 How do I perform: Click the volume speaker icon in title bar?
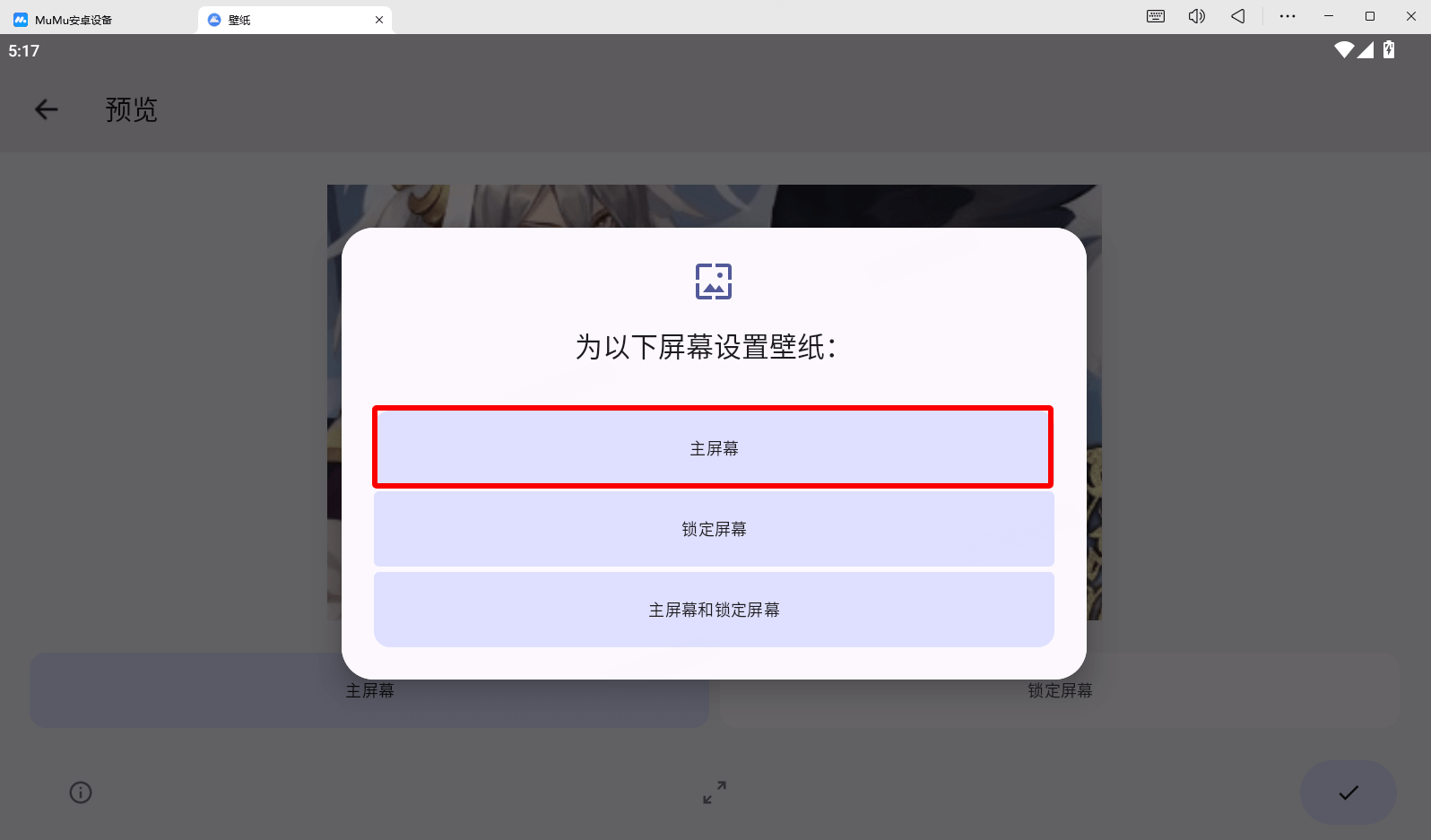click(x=1197, y=16)
